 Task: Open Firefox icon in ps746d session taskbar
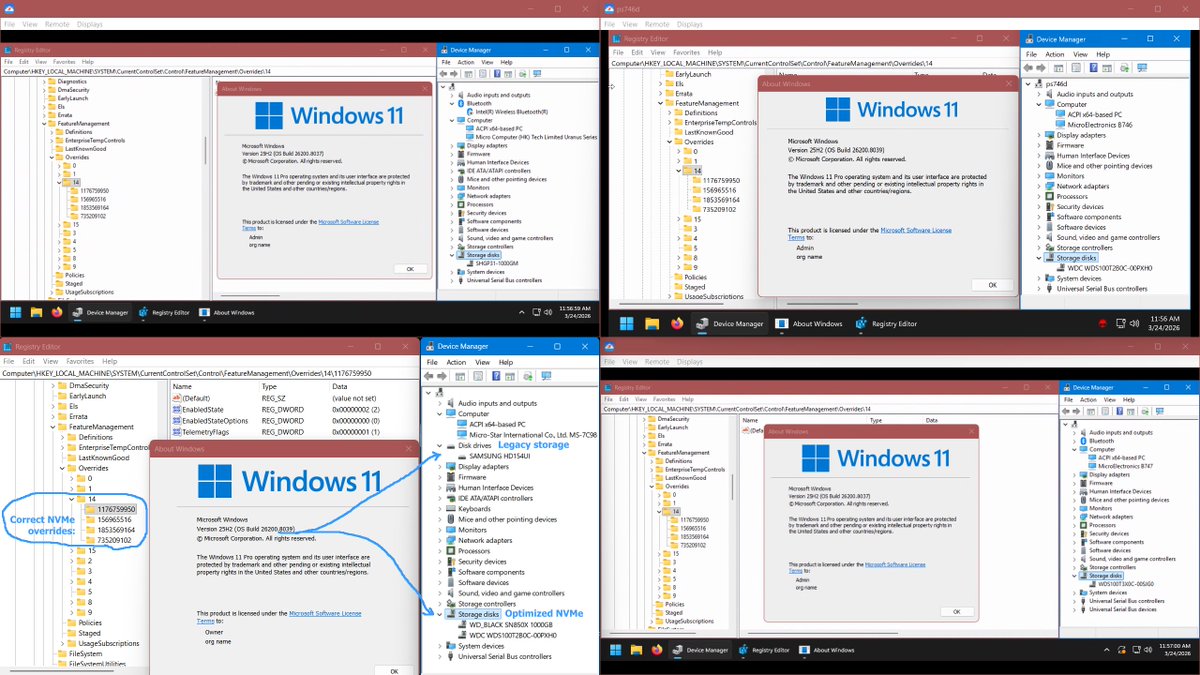(x=677, y=323)
